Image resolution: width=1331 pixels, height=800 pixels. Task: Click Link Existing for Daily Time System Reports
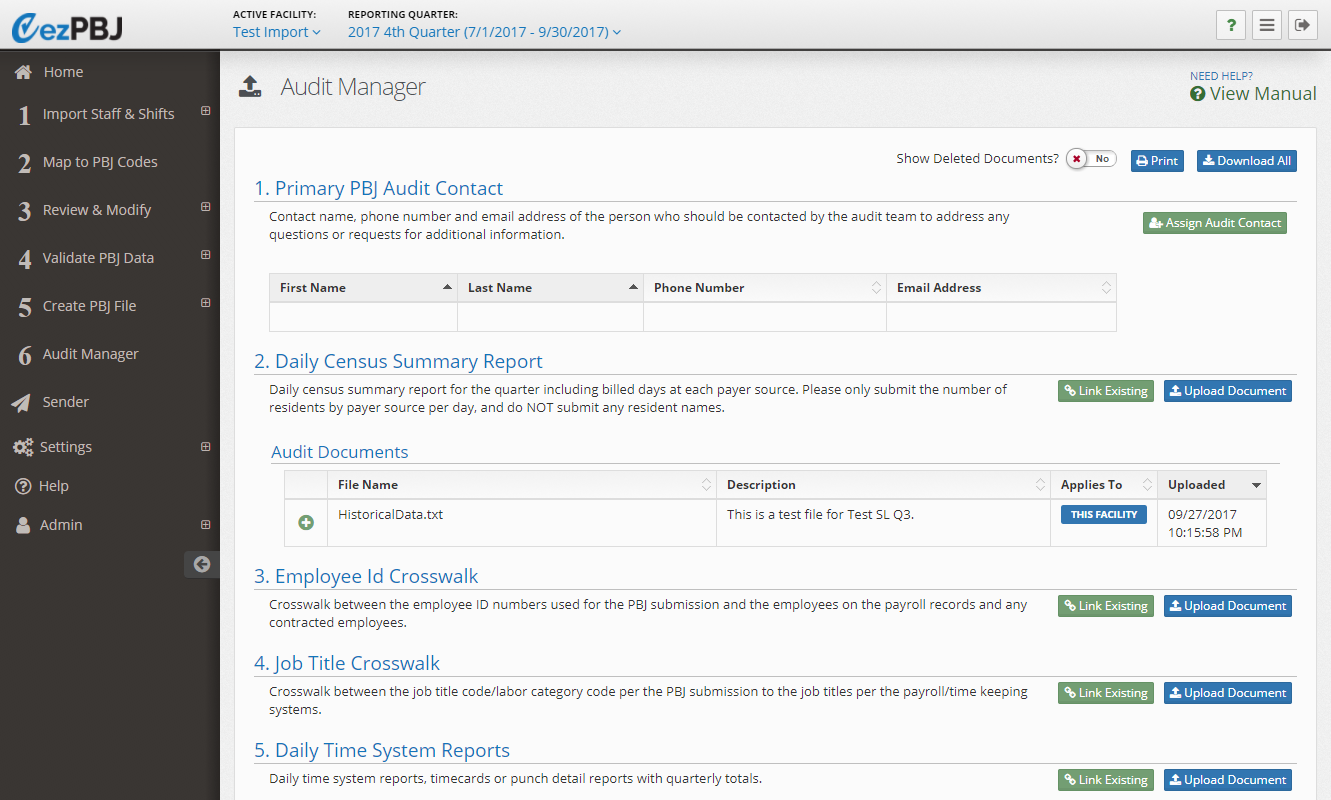pos(1106,780)
